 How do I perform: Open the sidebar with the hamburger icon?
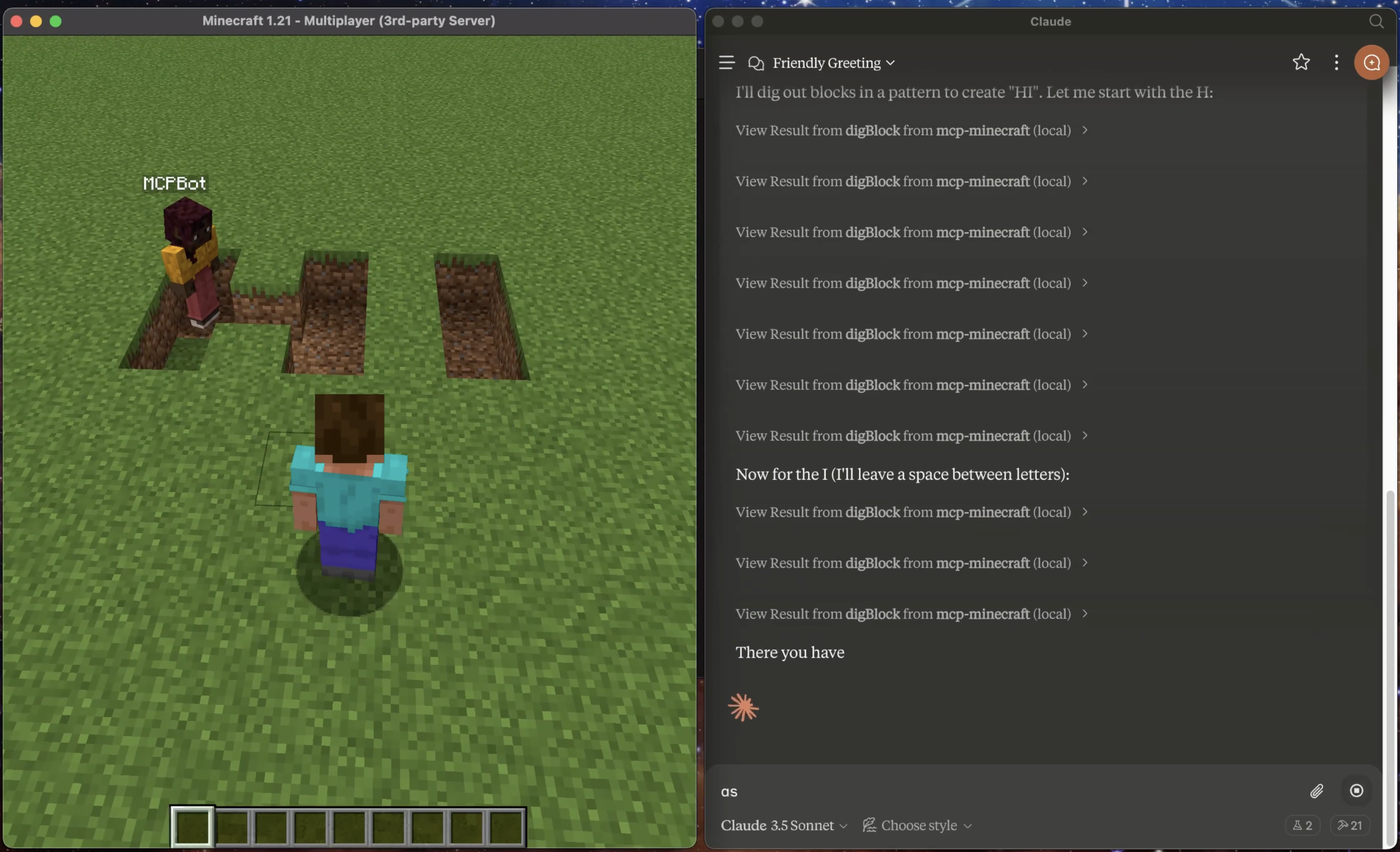[x=726, y=62]
